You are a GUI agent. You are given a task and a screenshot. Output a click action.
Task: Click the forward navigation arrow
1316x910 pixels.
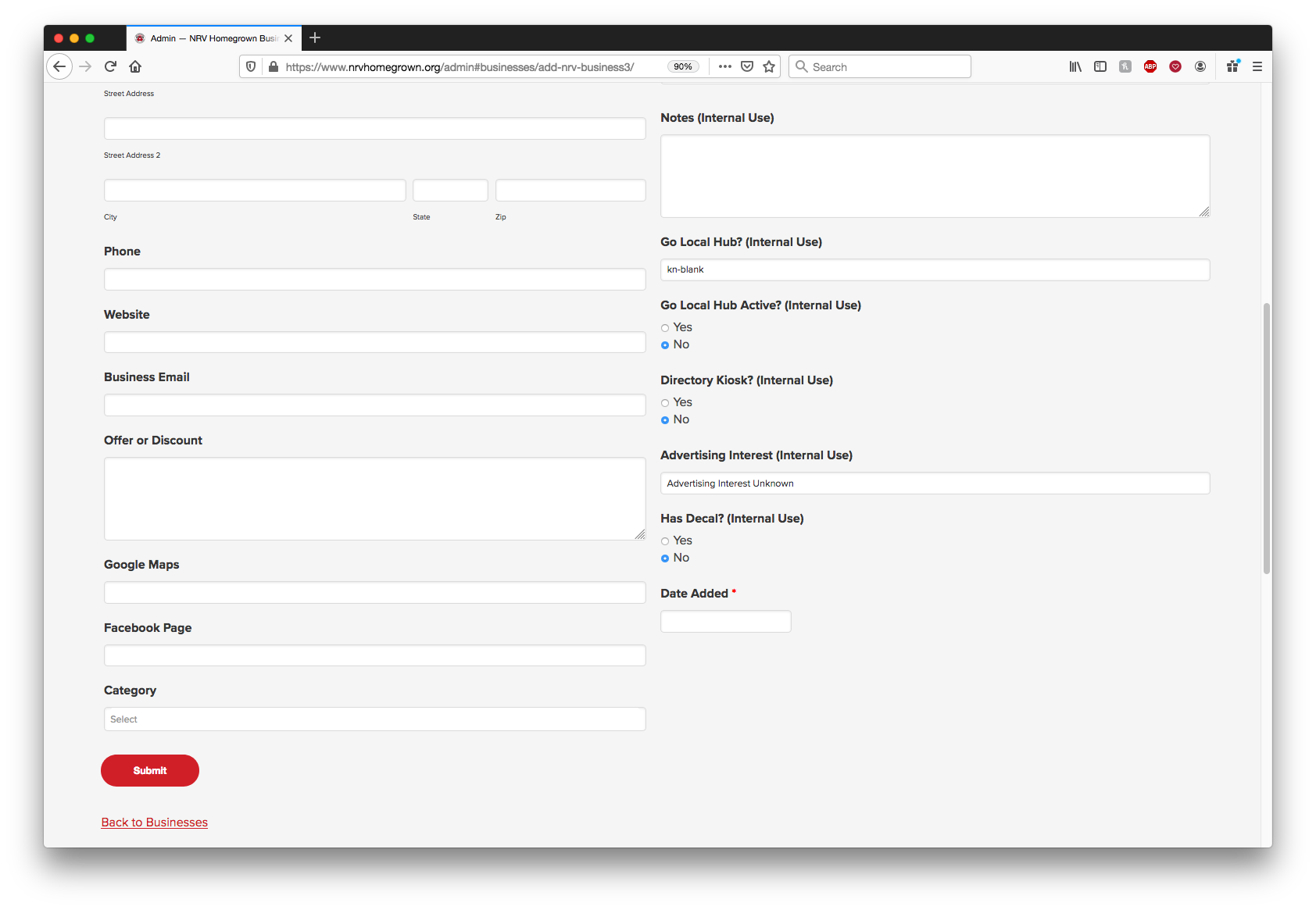(85, 66)
